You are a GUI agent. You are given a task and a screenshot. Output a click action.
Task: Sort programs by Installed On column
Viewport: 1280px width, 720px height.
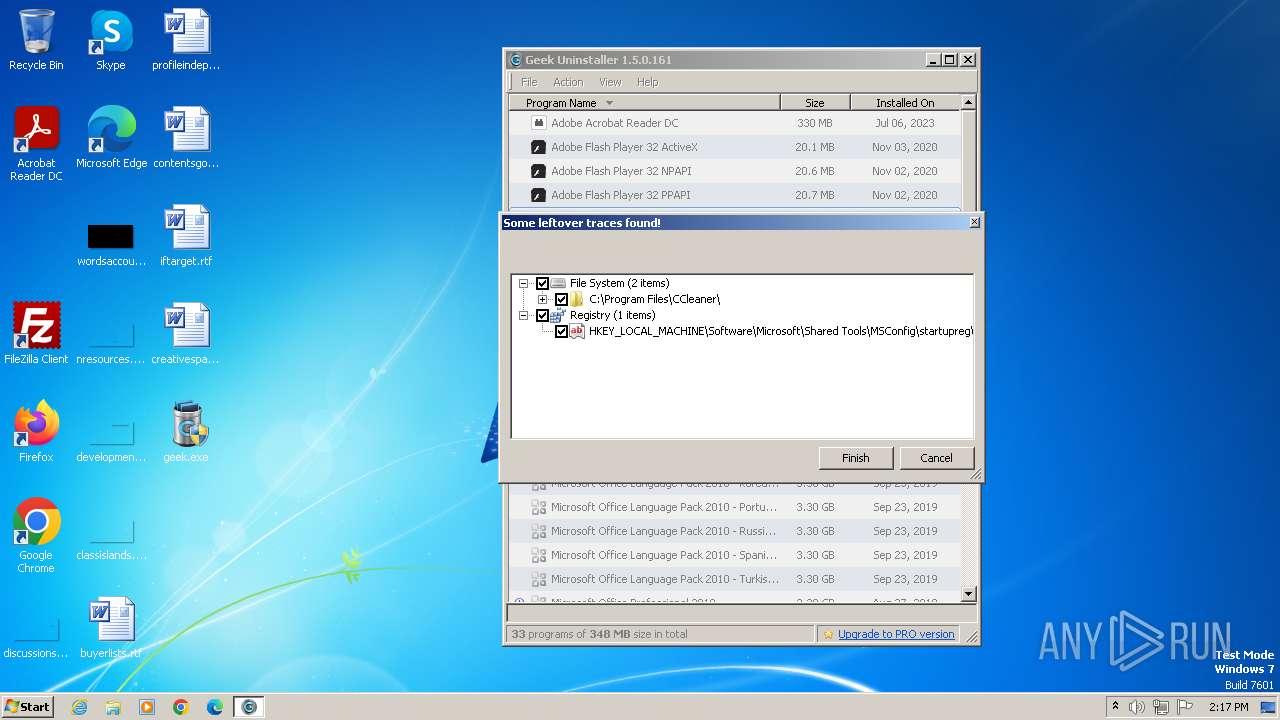905,103
